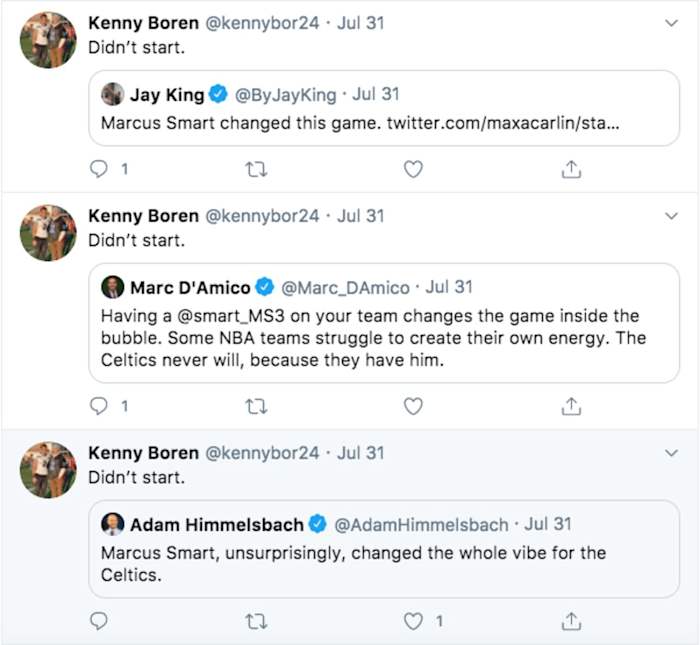The image size is (700, 645).
Task: Share the tweet quoting Adam Himmelsbach
Action: 571,621
